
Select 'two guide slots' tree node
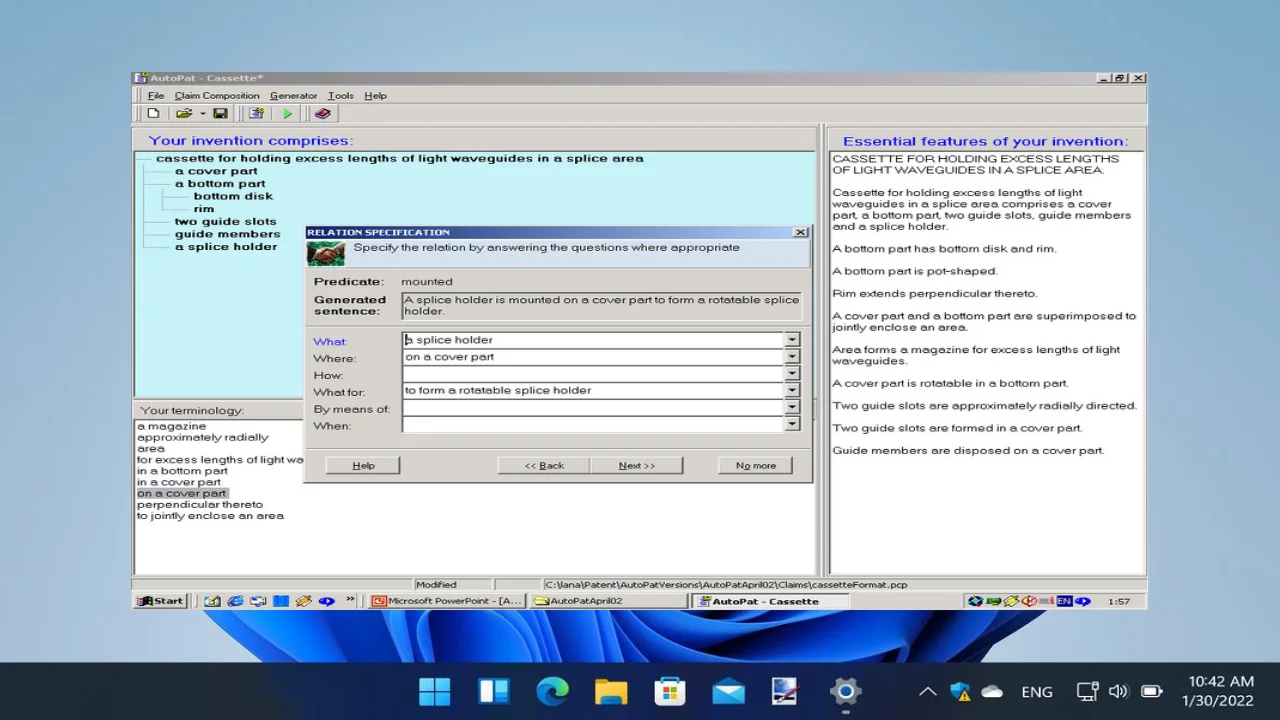click(225, 222)
